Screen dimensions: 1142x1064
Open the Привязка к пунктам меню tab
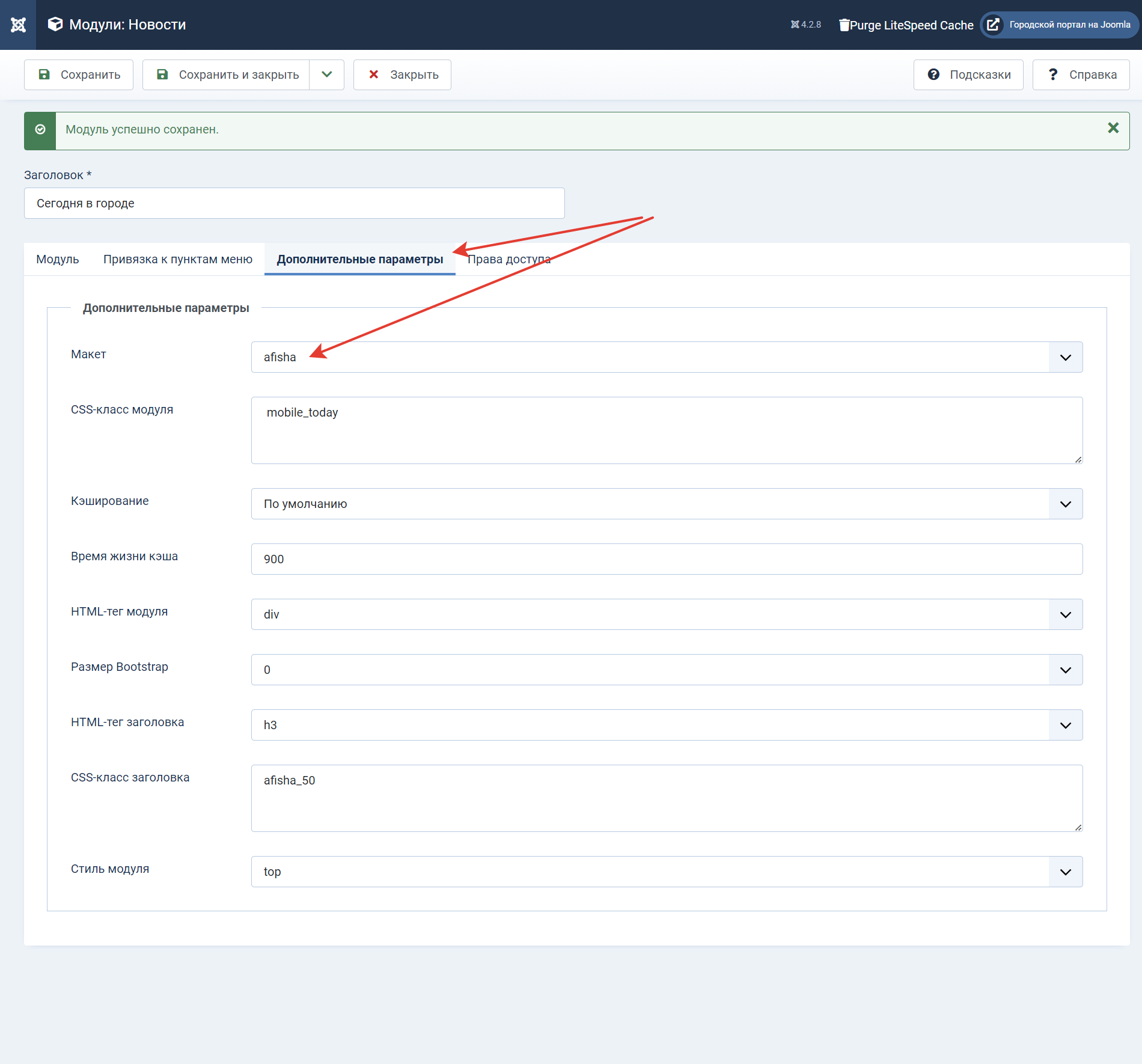[178, 259]
